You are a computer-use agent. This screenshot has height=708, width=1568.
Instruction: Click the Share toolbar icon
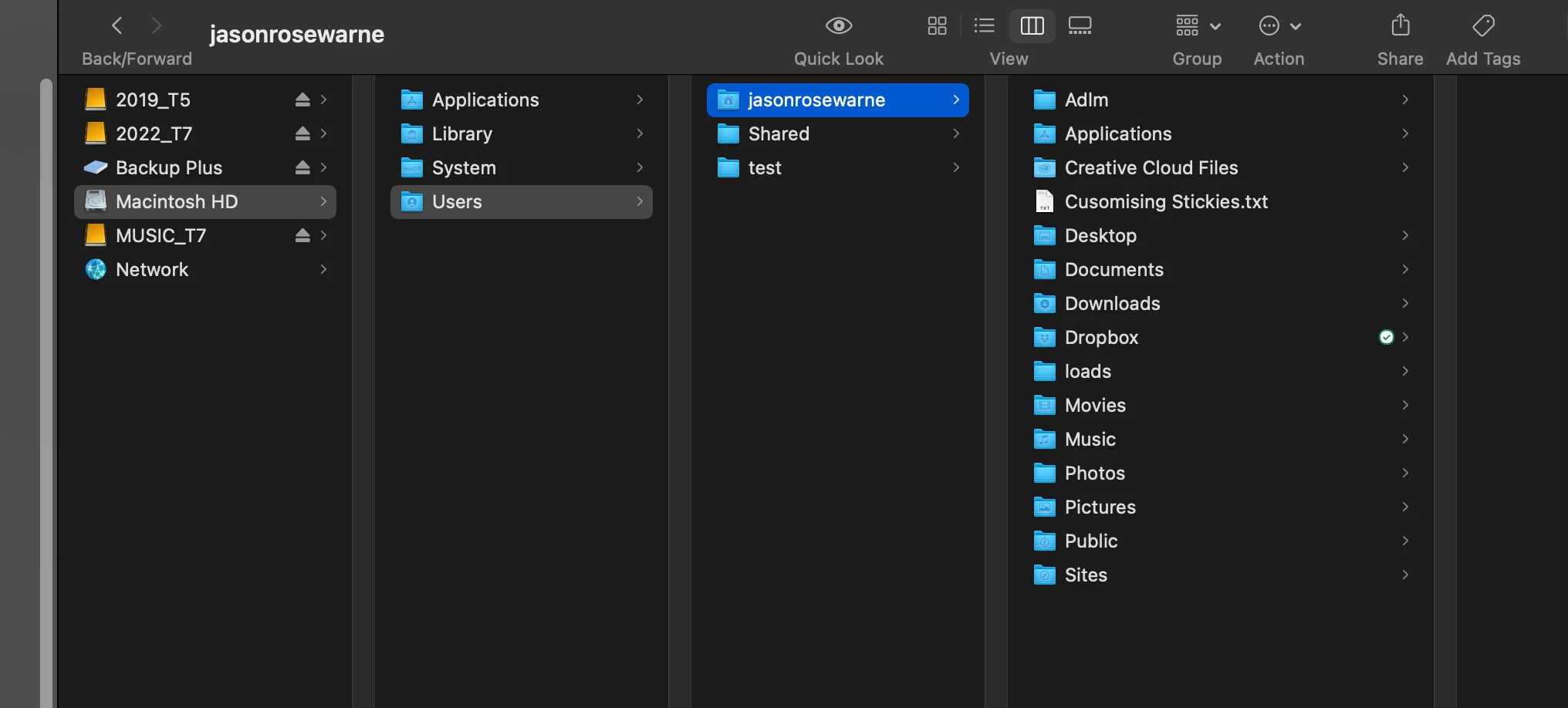coord(1401,25)
